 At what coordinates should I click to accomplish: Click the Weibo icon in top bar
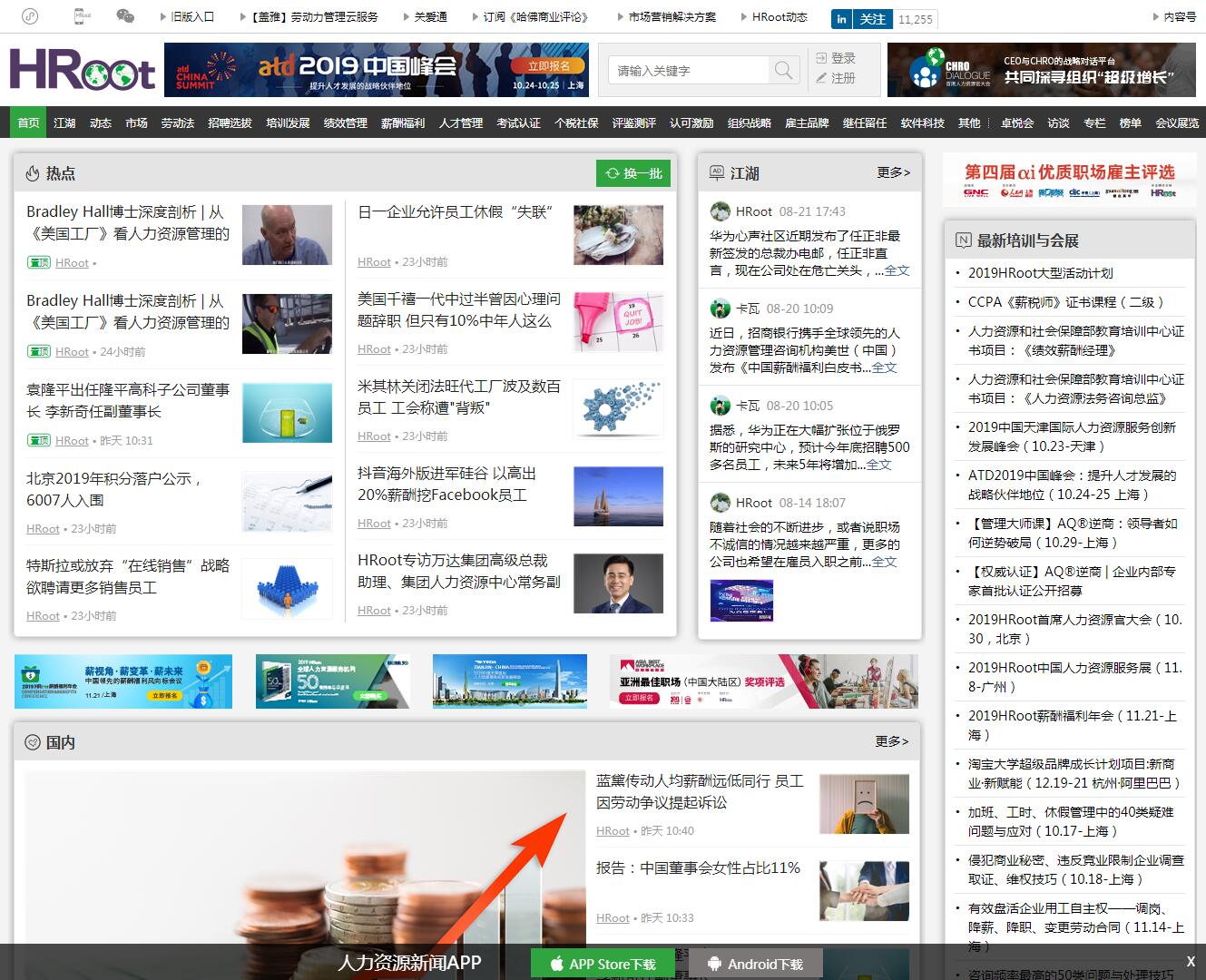(x=30, y=16)
